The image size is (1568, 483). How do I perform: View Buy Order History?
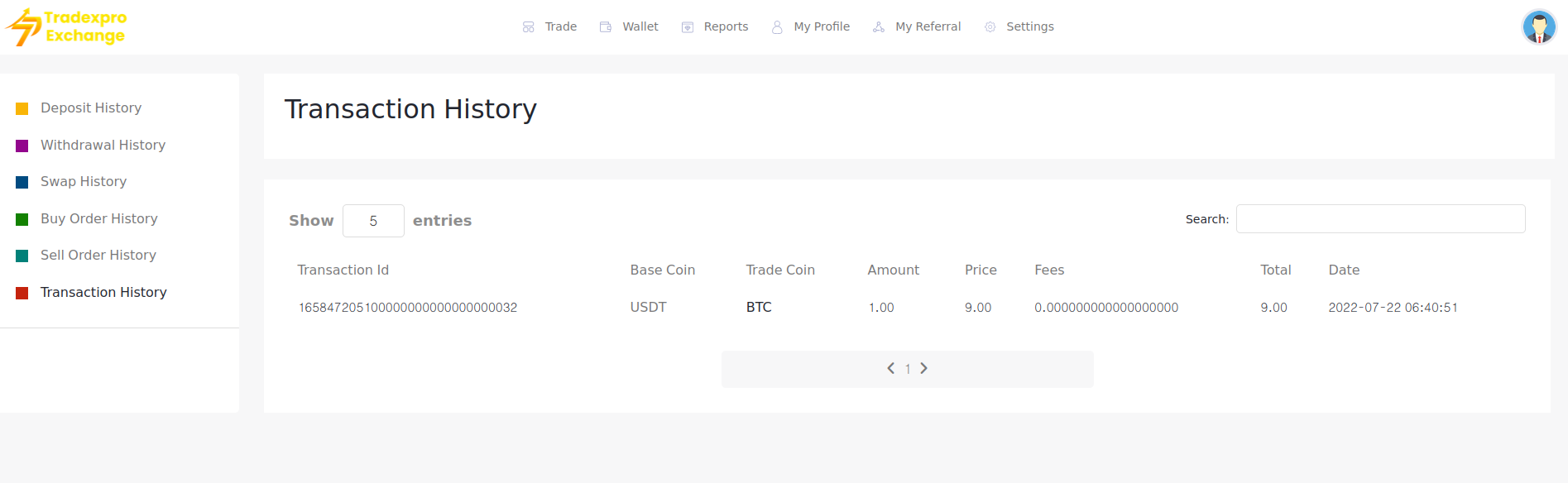(x=98, y=219)
